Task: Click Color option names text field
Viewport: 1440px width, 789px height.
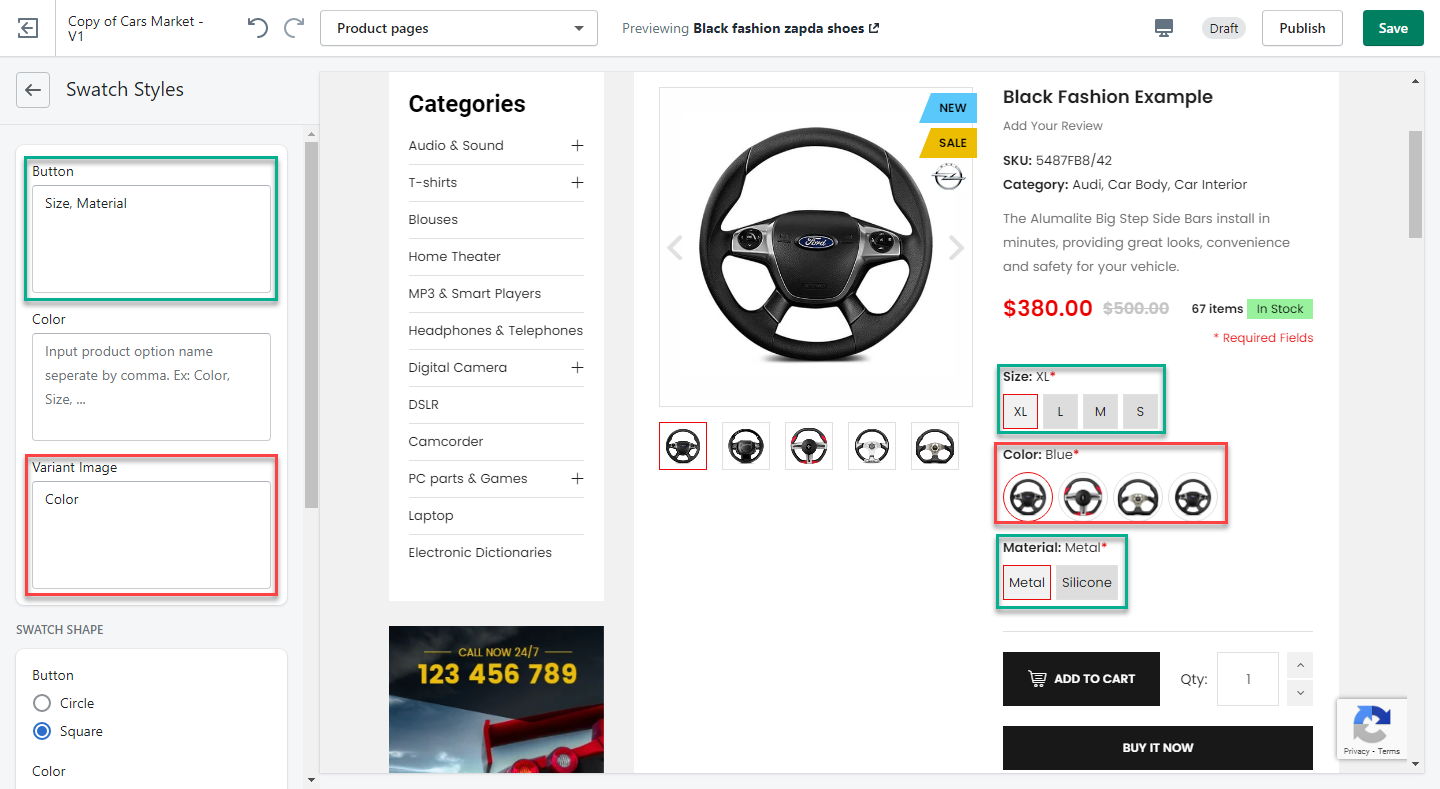Action: (x=152, y=387)
